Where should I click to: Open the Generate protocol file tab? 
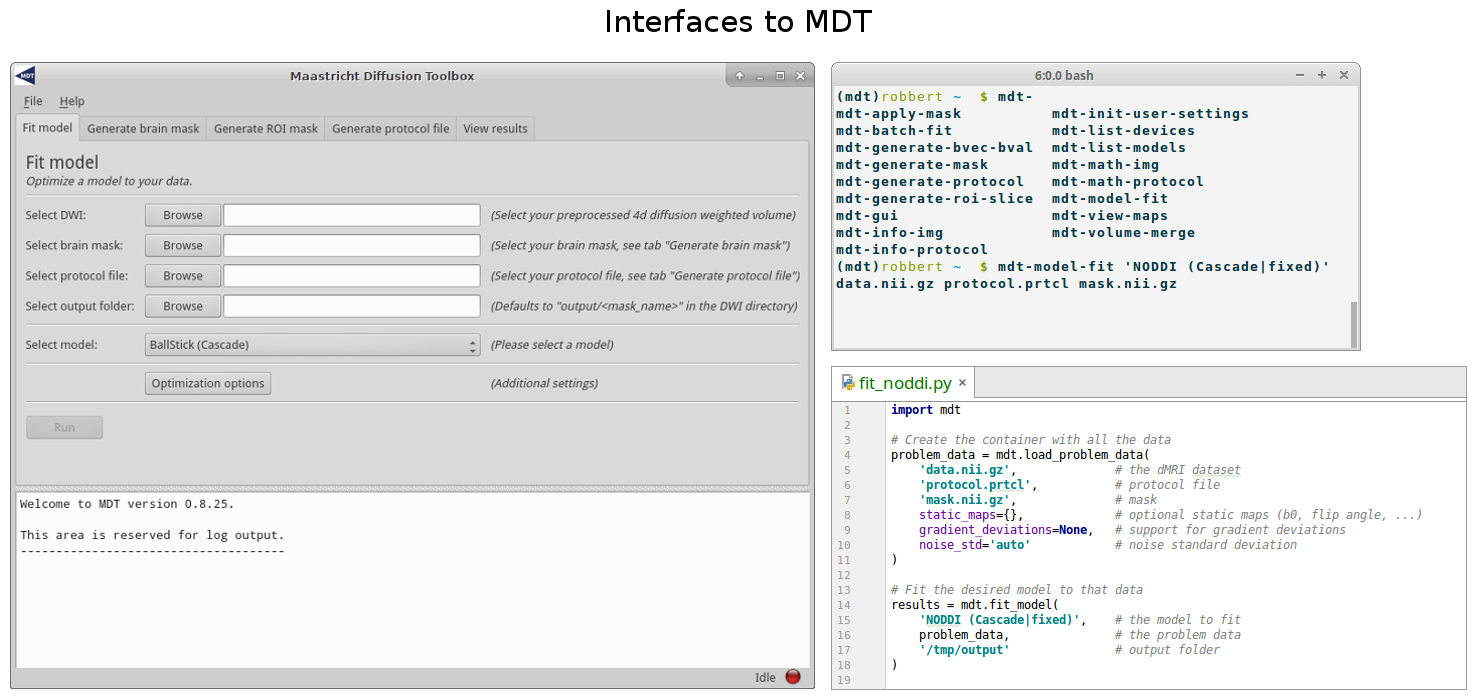(390, 129)
